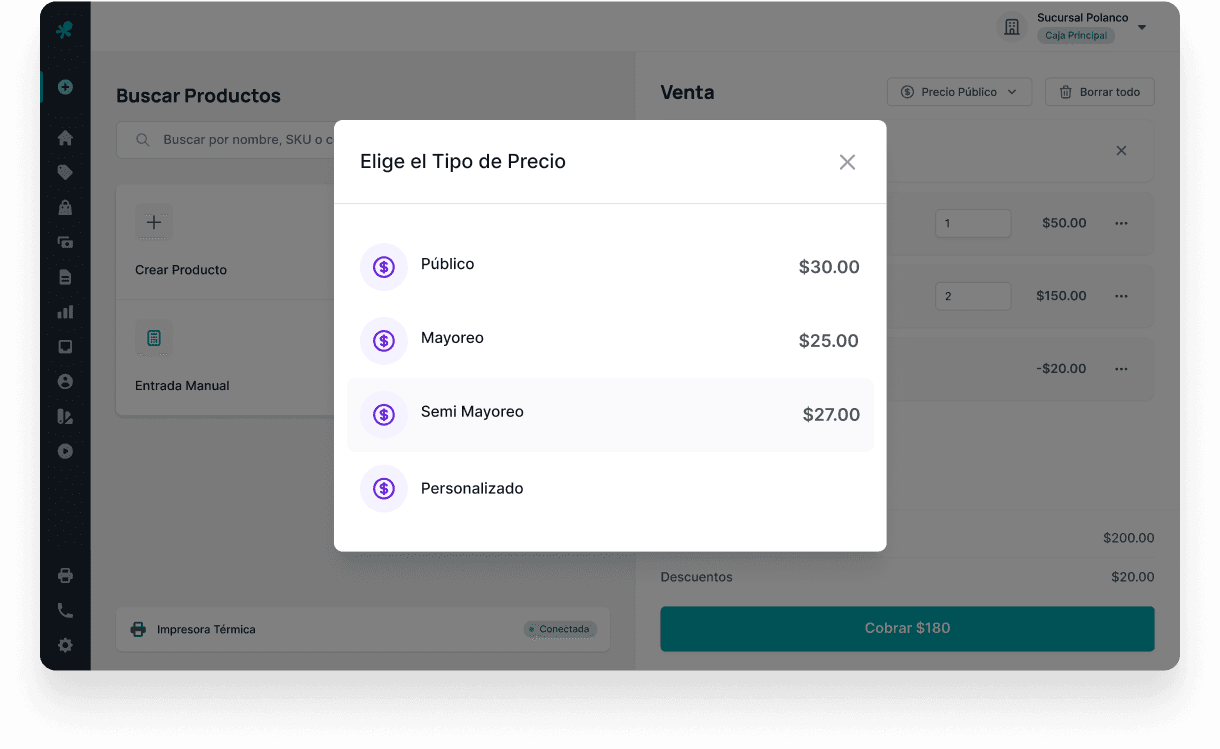Click the bar chart reports icon
The width and height of the screenshot is (1220, 749).
65,312
